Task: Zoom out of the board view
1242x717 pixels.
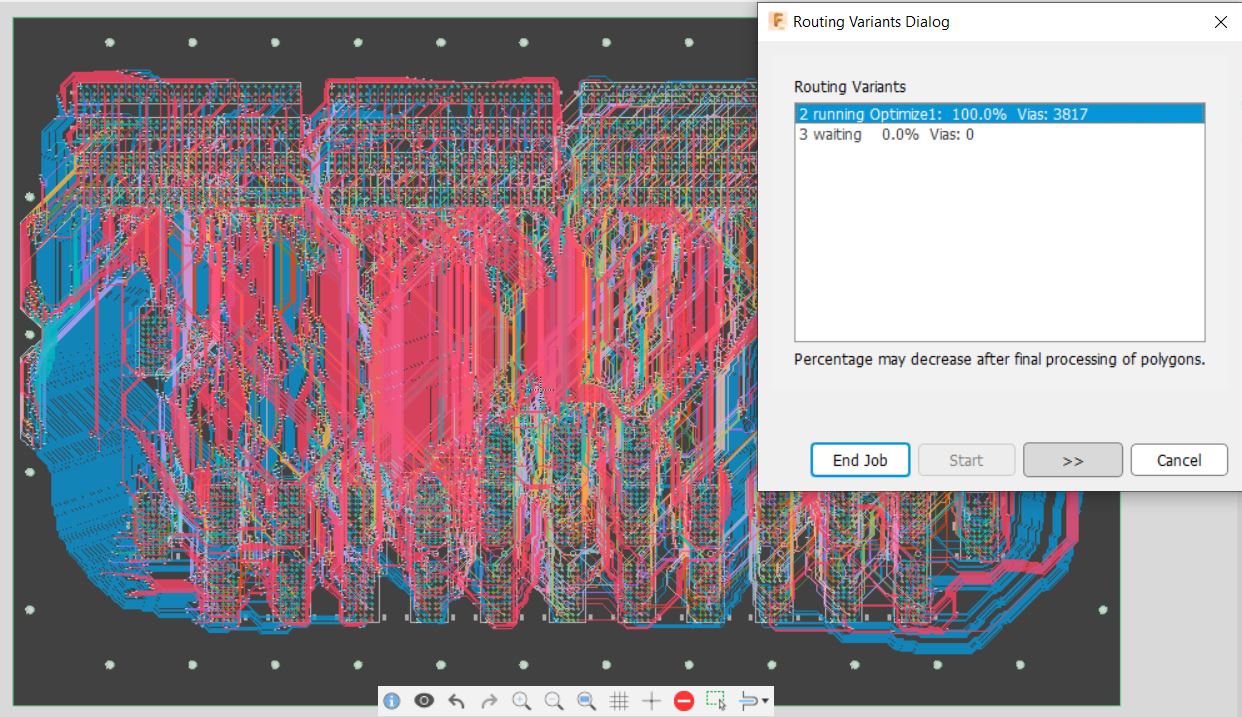Action: coord(553,700)
